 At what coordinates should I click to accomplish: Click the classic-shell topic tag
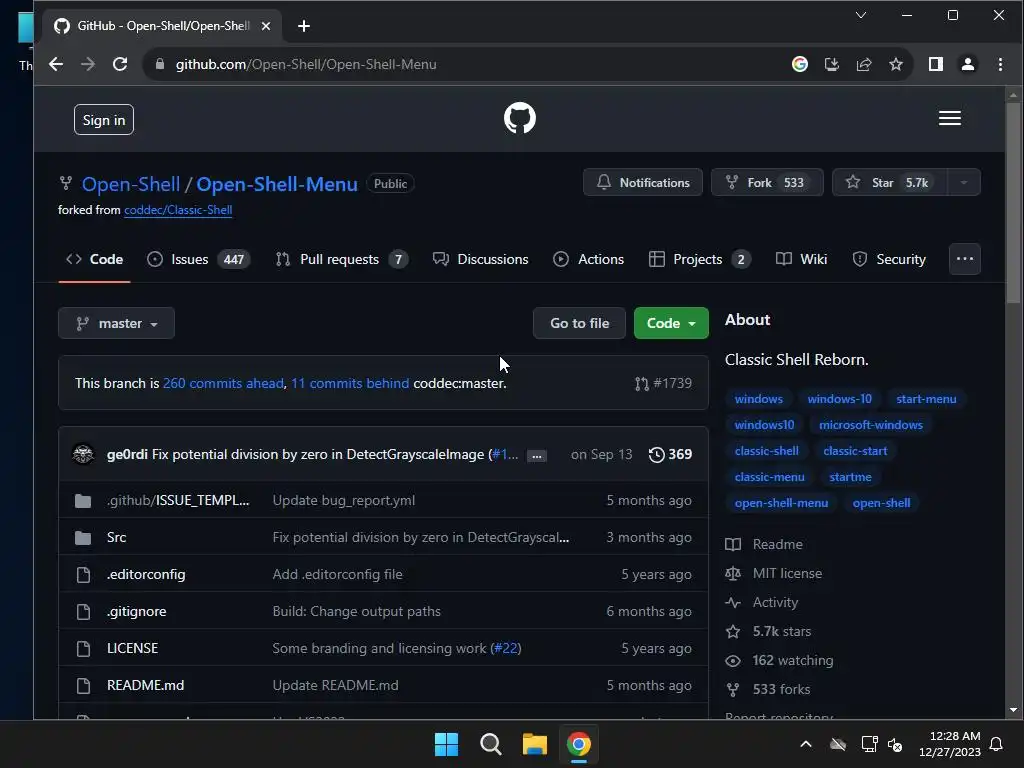click(767, 451)
